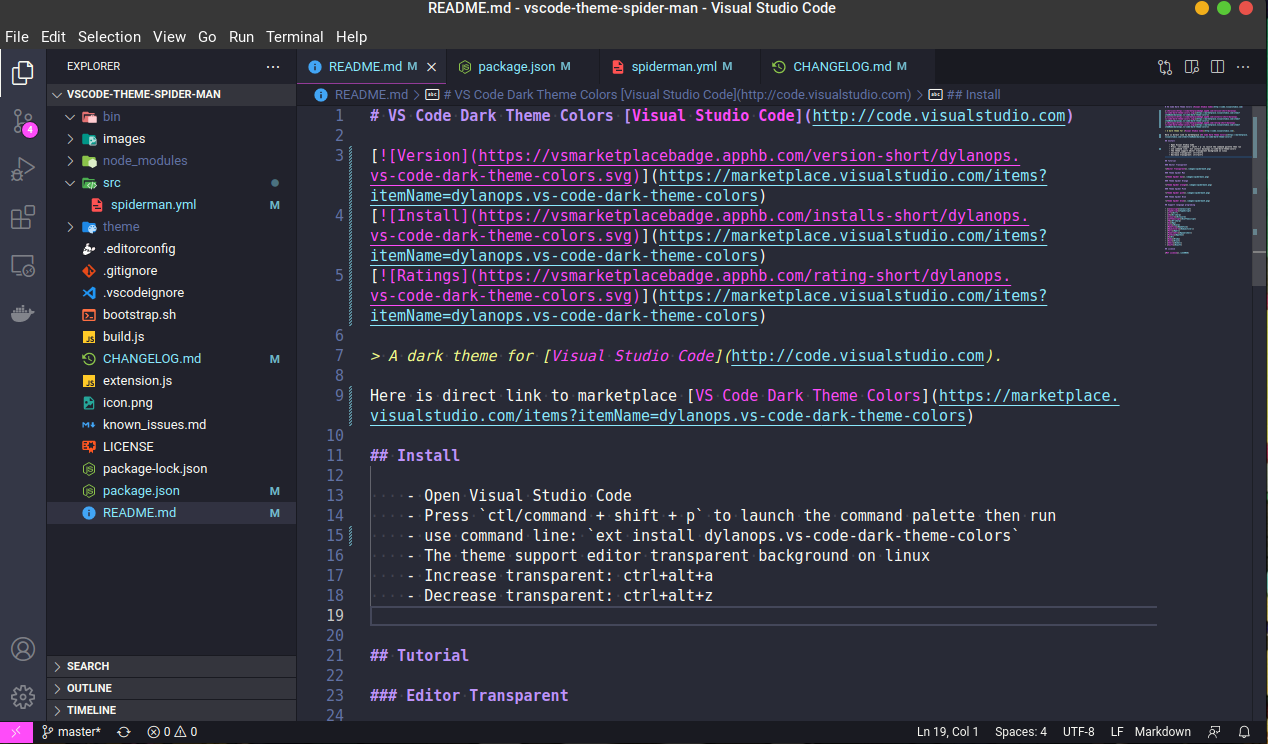Change encoding via UTF-8 indicator
Screen dimensions: 1268x744
coord(1078,731)
